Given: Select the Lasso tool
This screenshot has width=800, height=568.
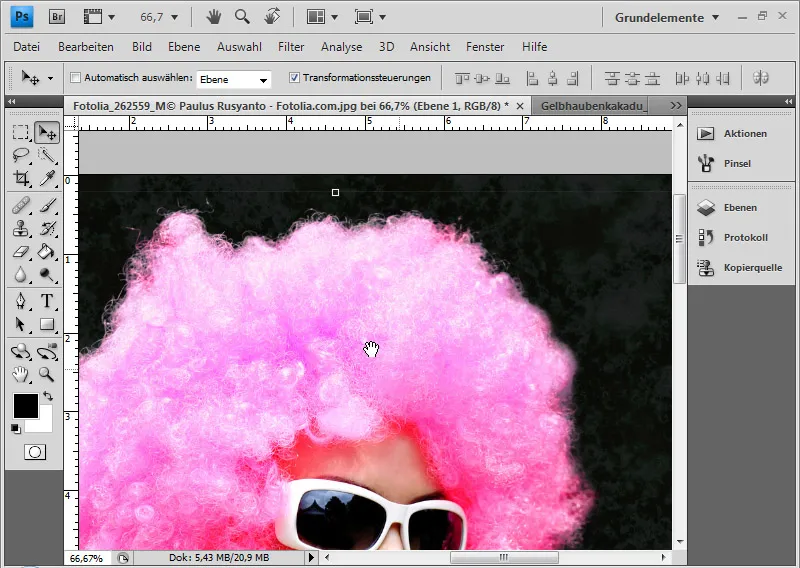Looking at the screenshot, I should click(20, 155).
